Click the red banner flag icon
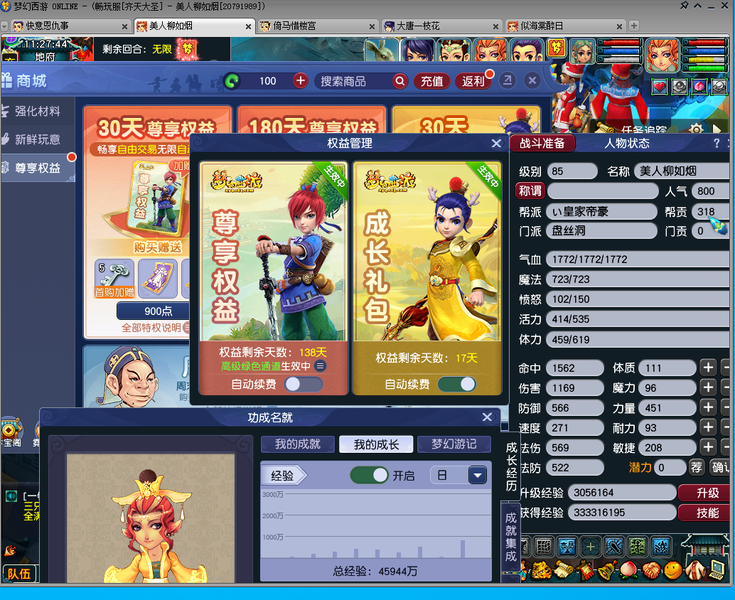735x600 pixels. click(x=585, y=570)
